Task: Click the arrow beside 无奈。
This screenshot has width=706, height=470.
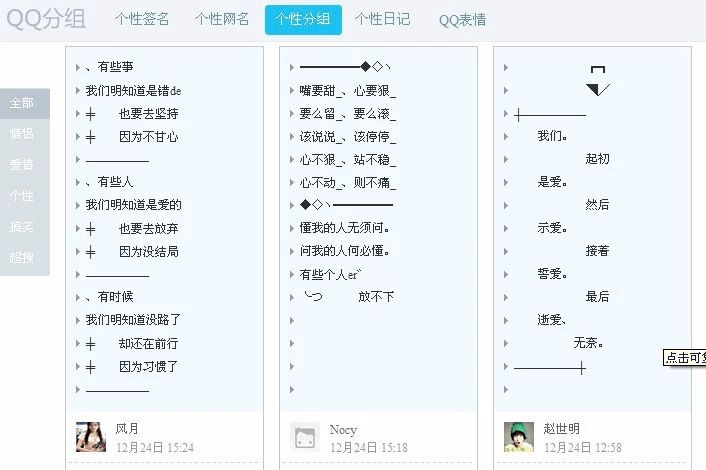Action: point(506,343)
